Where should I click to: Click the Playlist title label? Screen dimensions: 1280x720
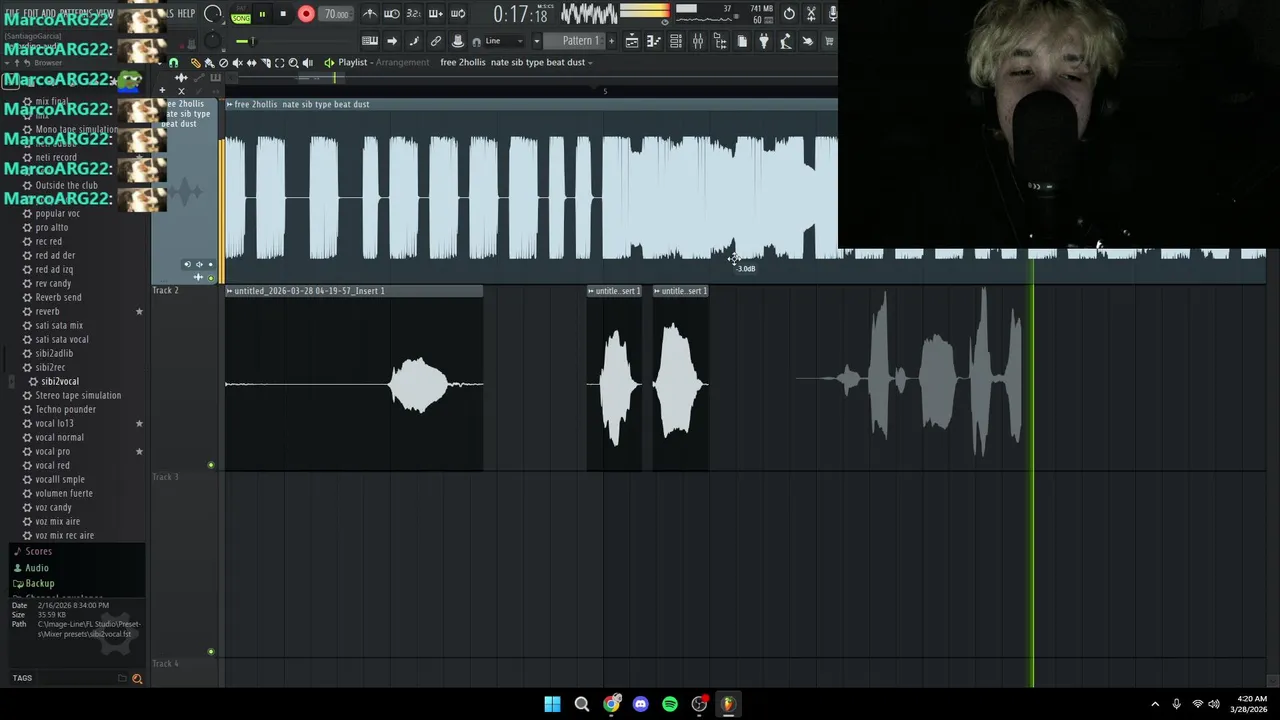[x=352, y=62]
